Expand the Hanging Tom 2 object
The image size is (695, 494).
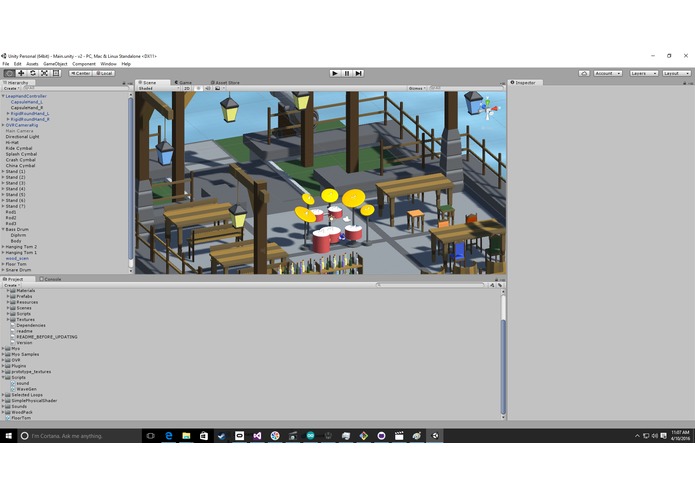(3, 247)
